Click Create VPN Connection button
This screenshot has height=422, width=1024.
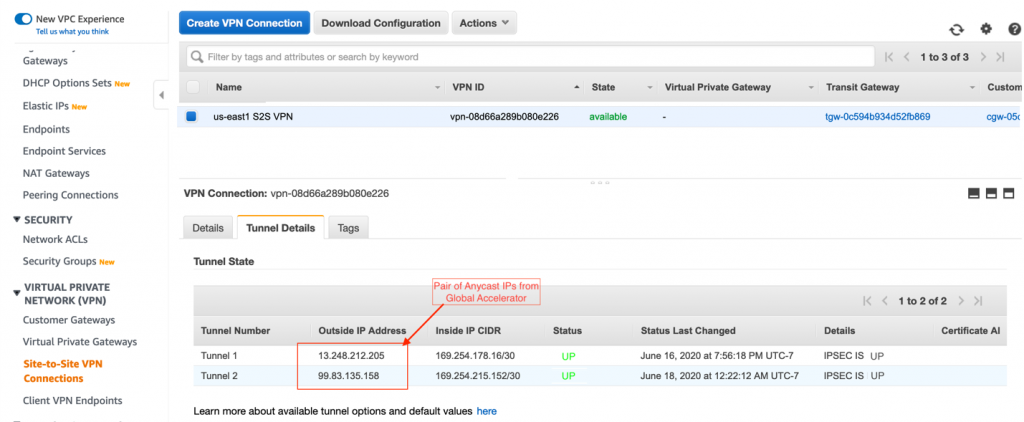coord(244,23)
